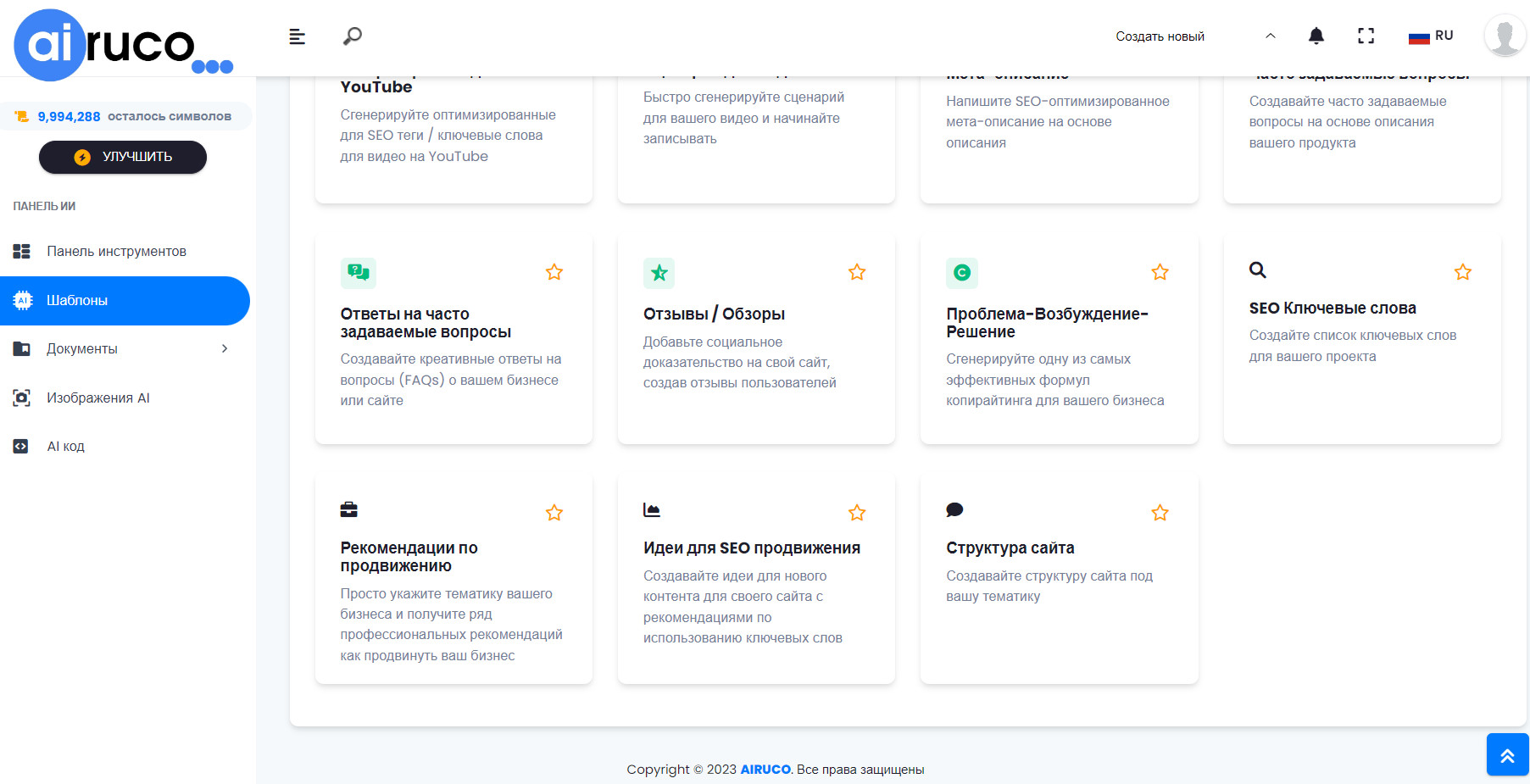This screenshot has width=1530, height=784.
Task: Open the RU language selector
Action: point(1431,36)
